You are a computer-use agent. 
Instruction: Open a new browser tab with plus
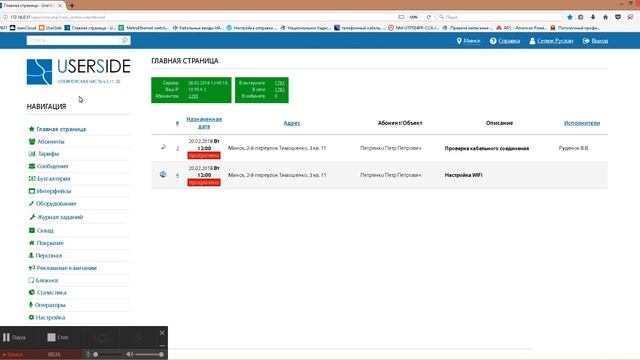point(72,5)
